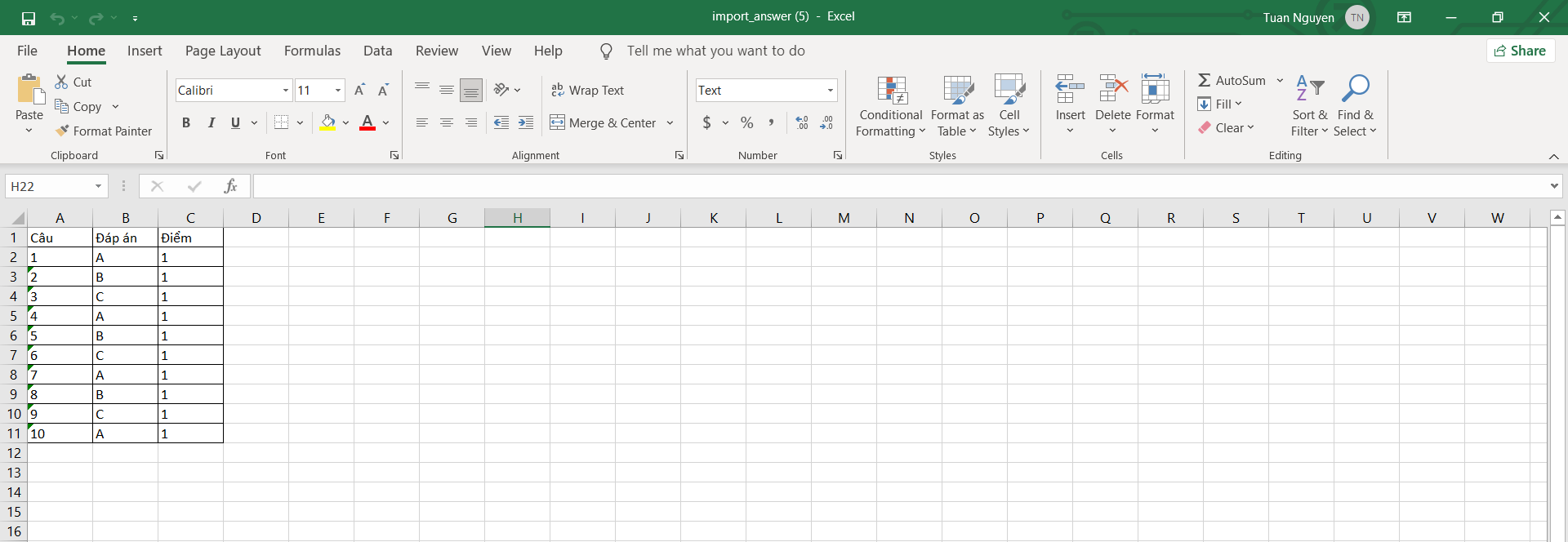This screenshot has height=542, width=1568.
Task: Expand the Name Box dropdown for H22
Action: (98, 186)
